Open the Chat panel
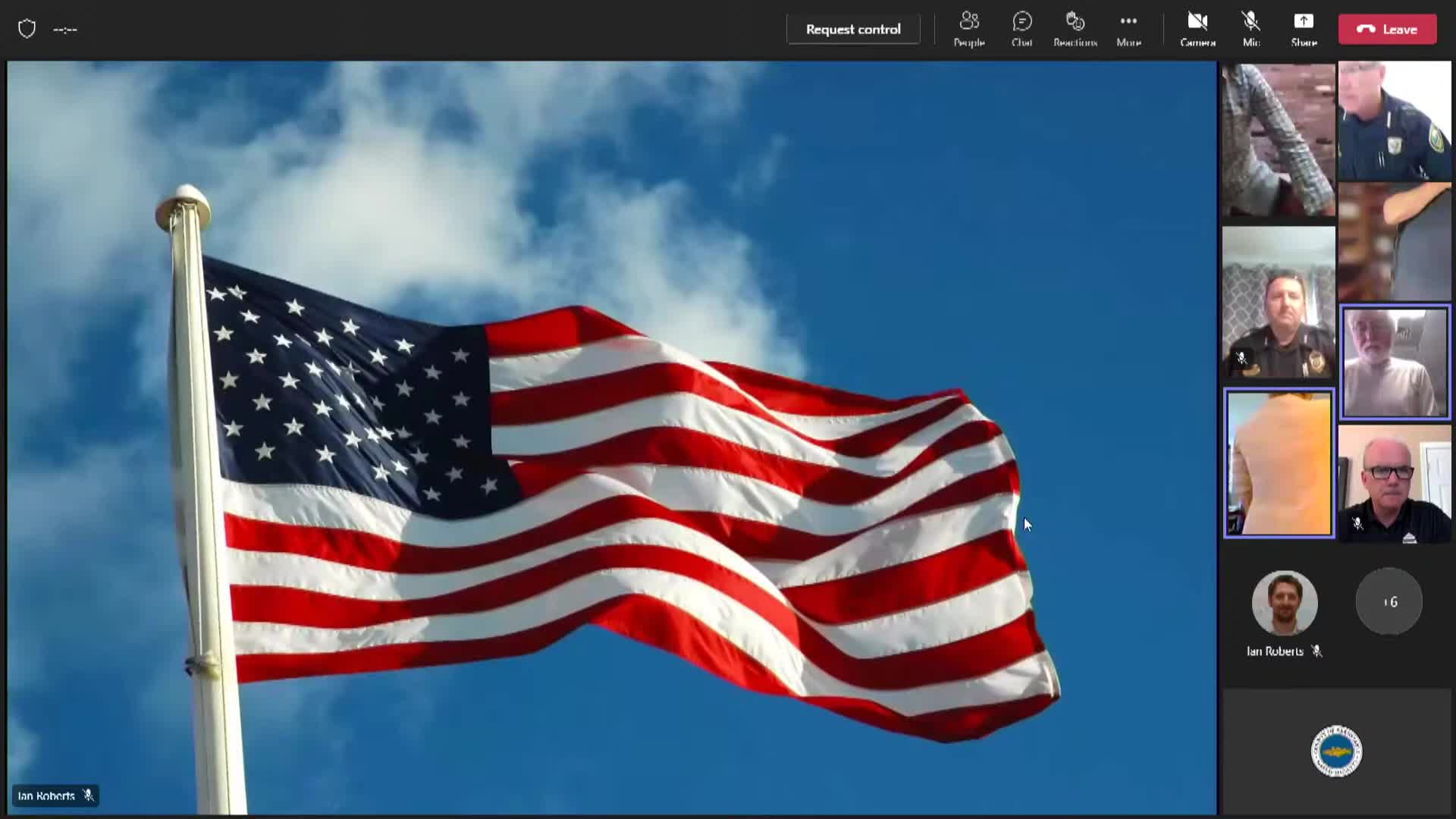 1021,29
